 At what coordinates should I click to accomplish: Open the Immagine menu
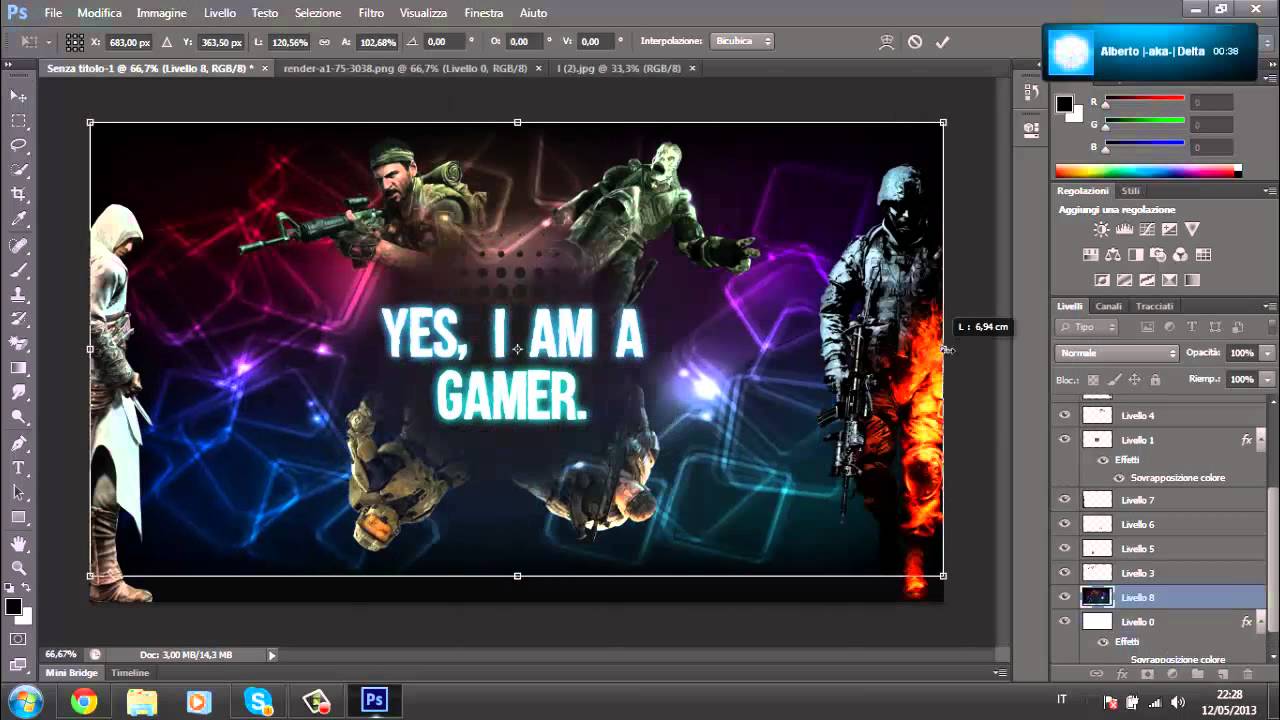point(162,13)
